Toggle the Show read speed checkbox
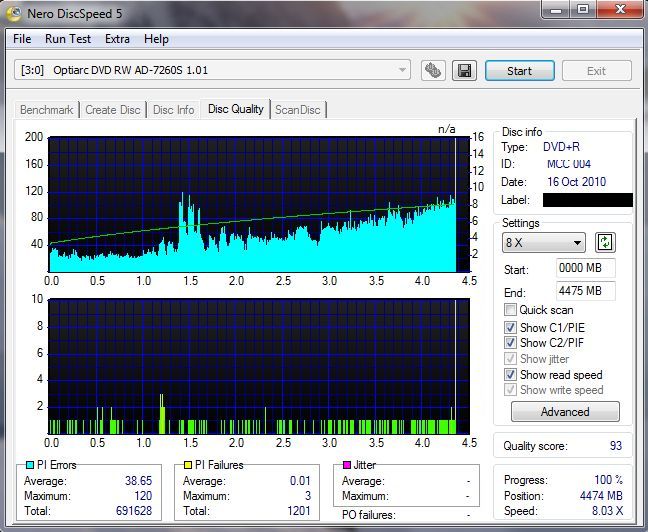The height and width of the screenshot is (532, 648). tap(510, 375)
